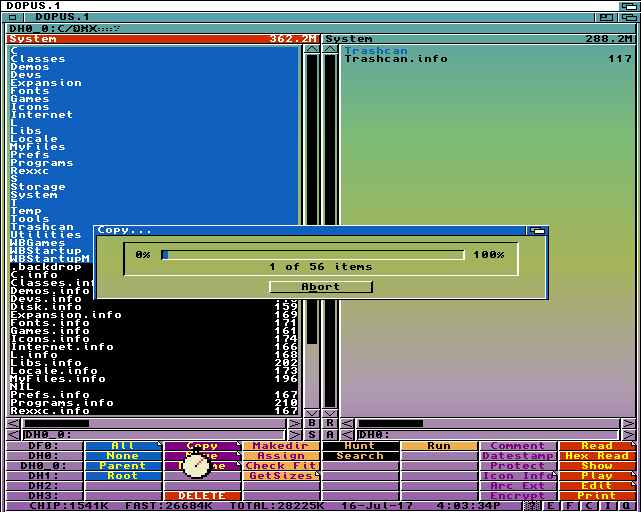Click the right pane DH0: path field
Screen dimensions: 641x512
click(488, 435)
